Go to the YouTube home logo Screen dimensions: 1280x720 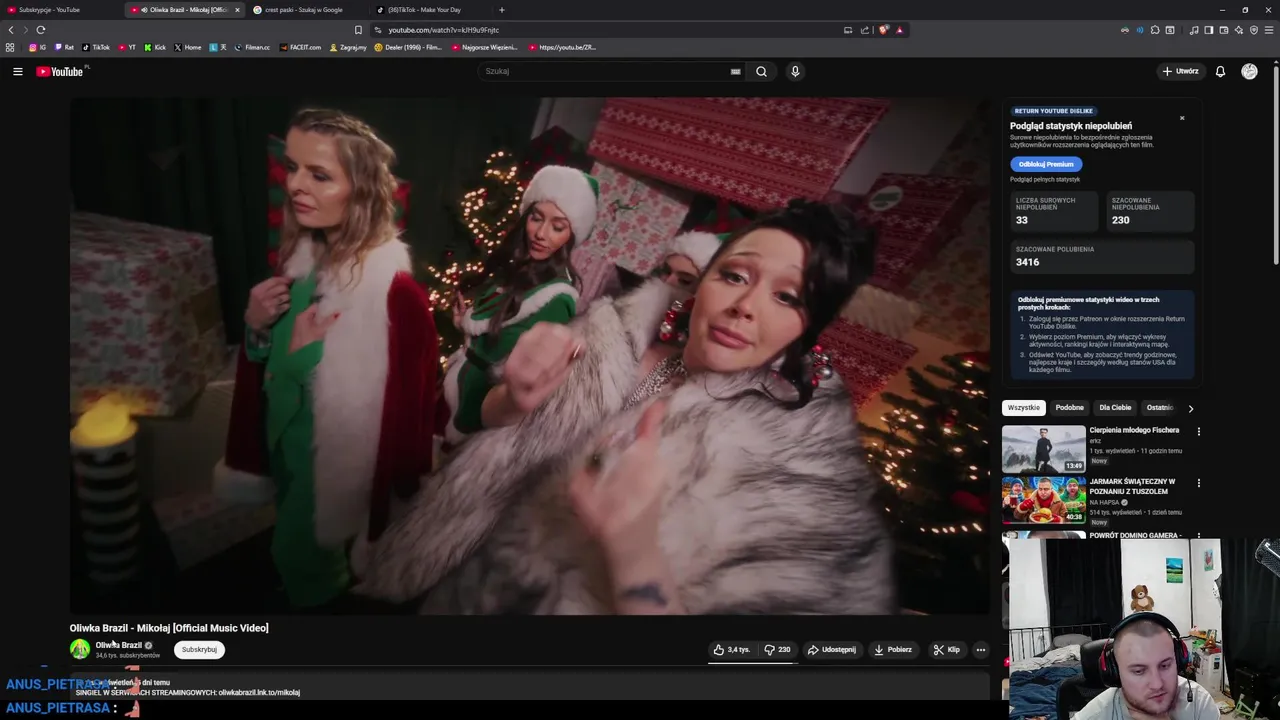[x=60, y=71]
